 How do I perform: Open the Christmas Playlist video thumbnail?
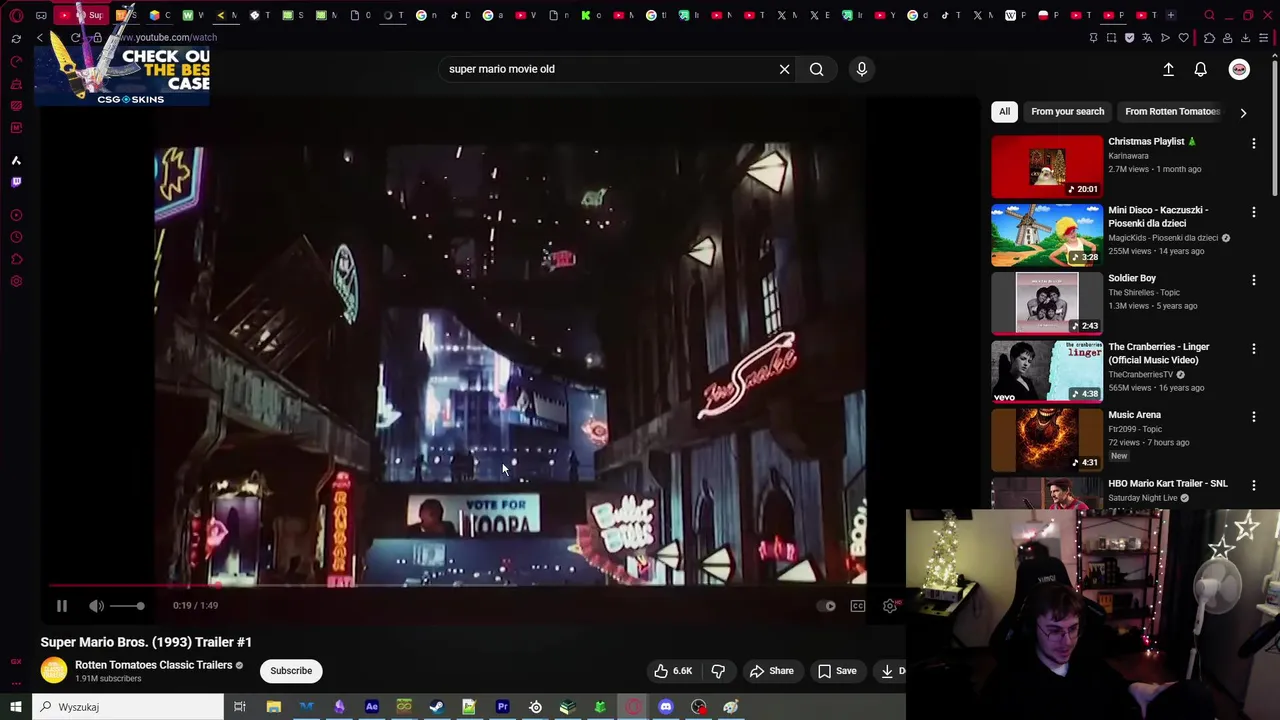1047,166
